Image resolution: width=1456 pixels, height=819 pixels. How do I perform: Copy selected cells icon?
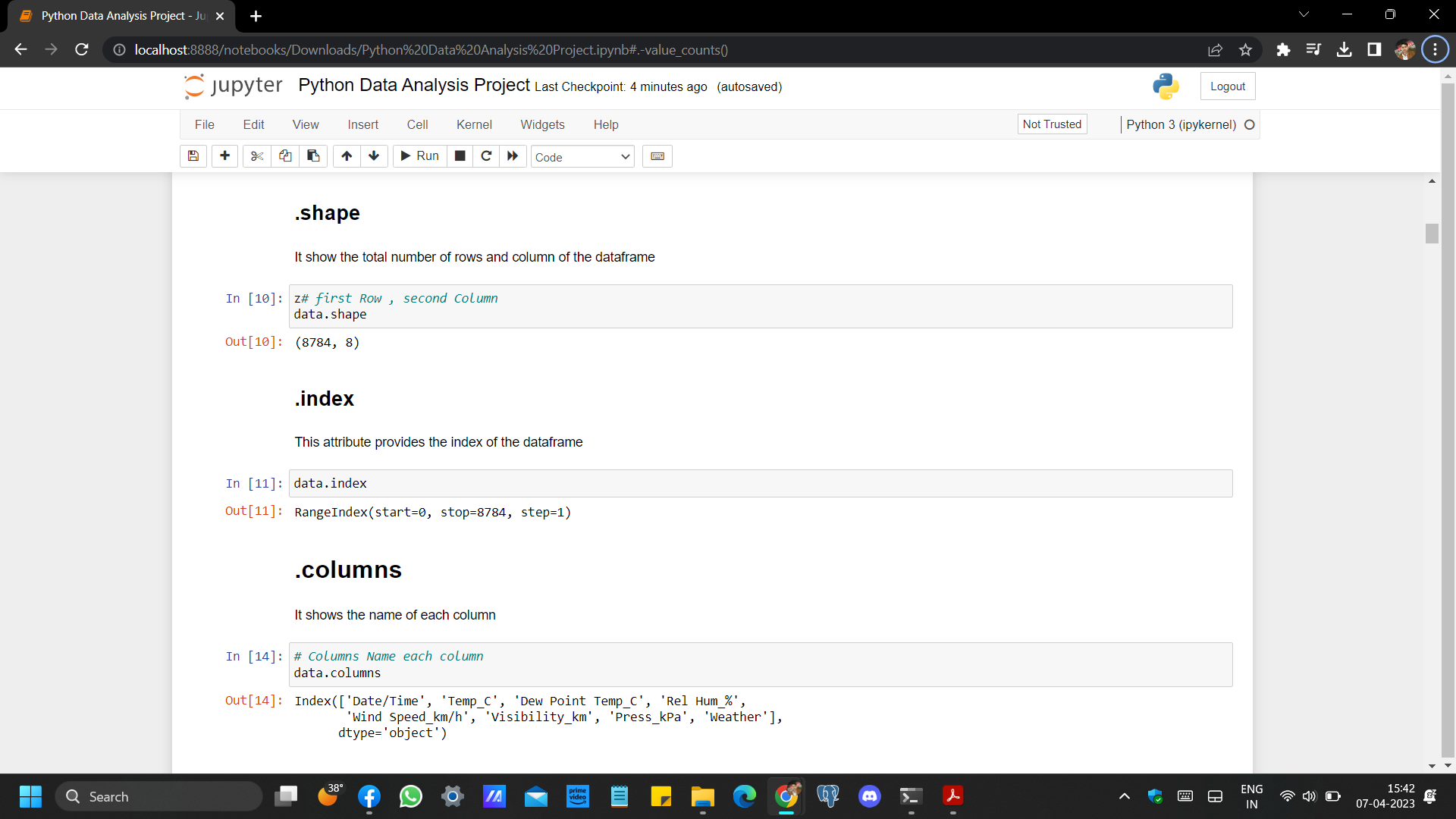pyautogui.click(x=285, y=156)
